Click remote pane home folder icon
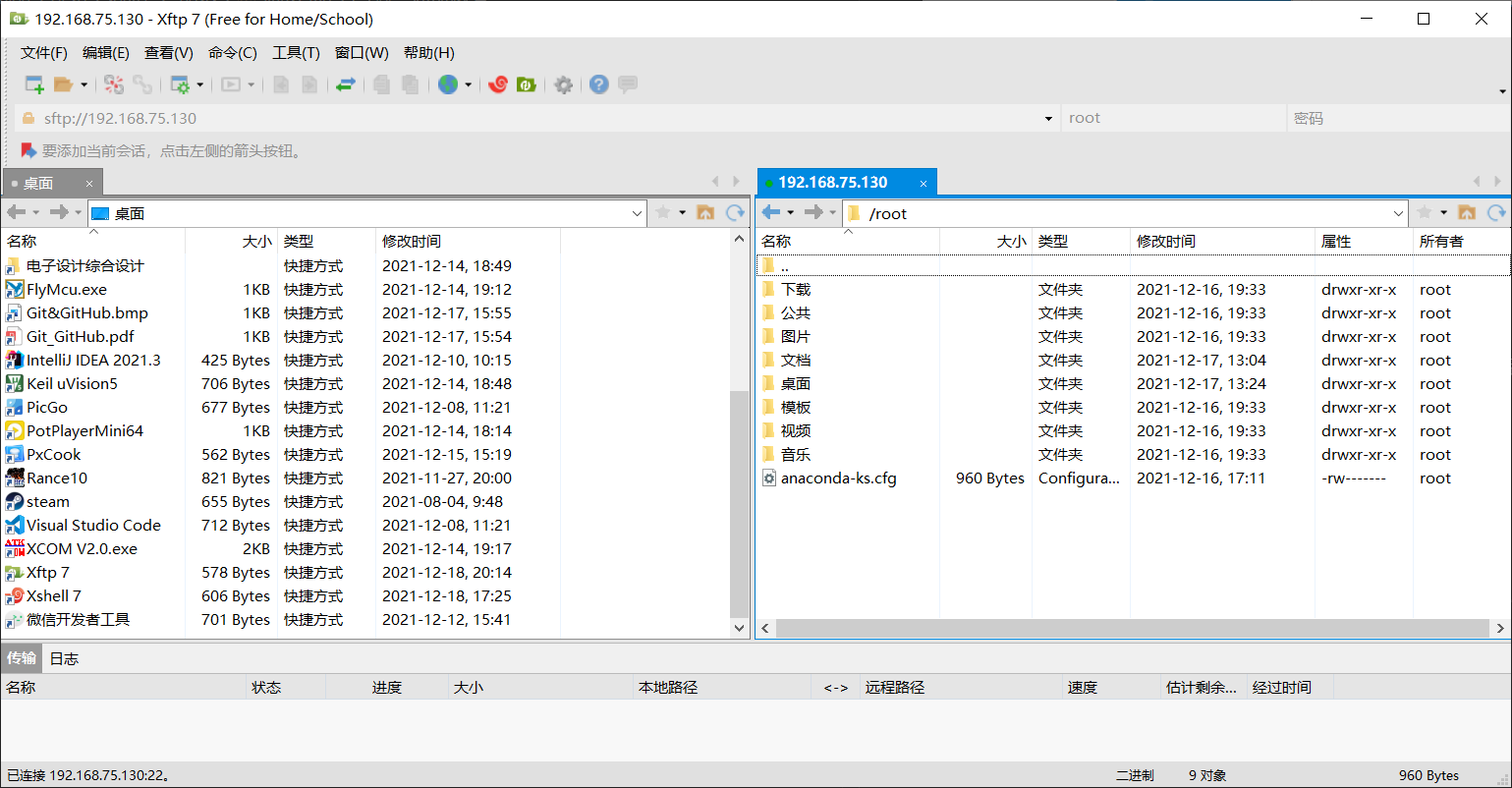This screenshot has height=788, width=1512. coord(1467,212)
